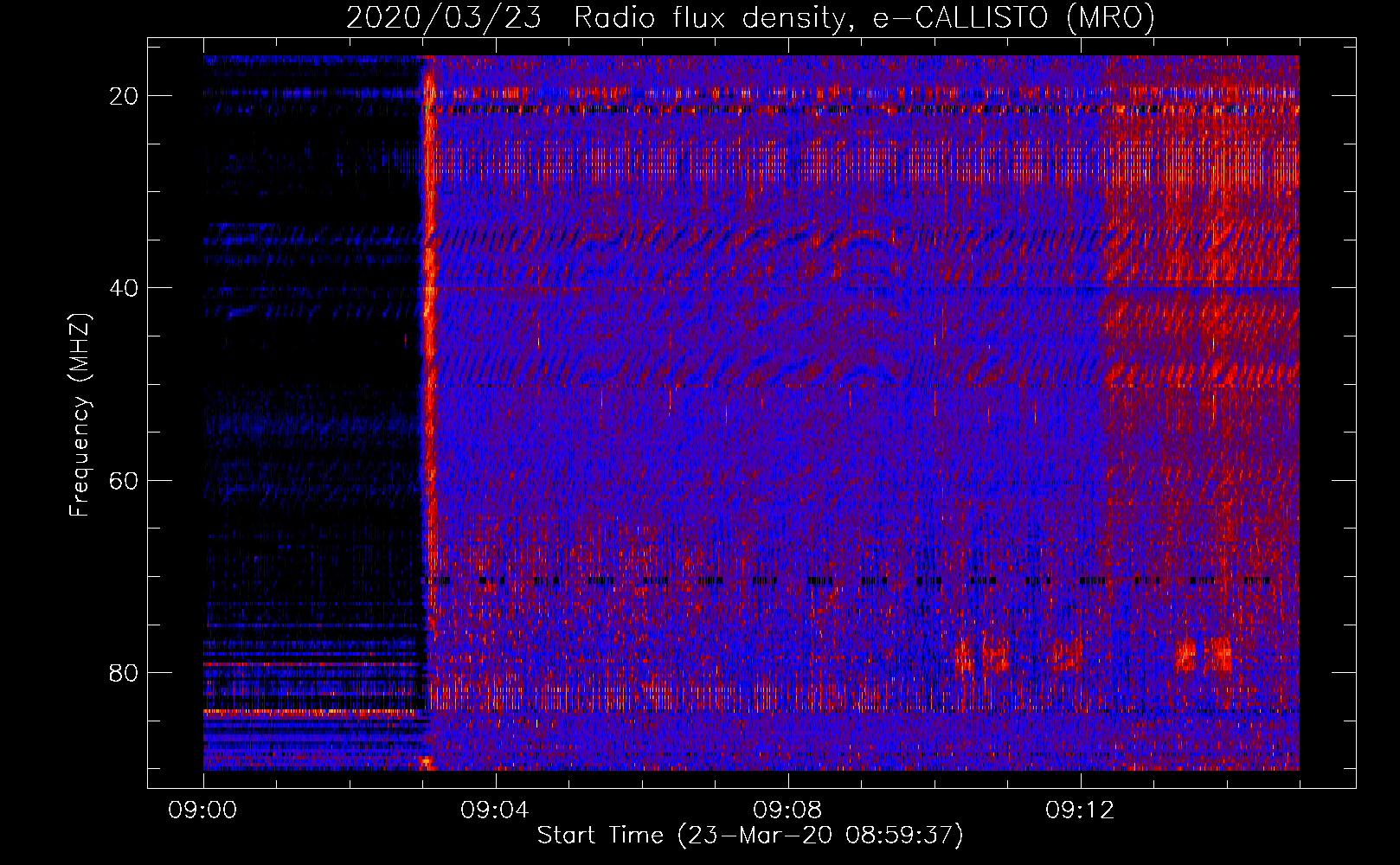Click the 60 MHz frequency tick label
Viewport: 1400px width, 865px height.
(x=124, y=480)
